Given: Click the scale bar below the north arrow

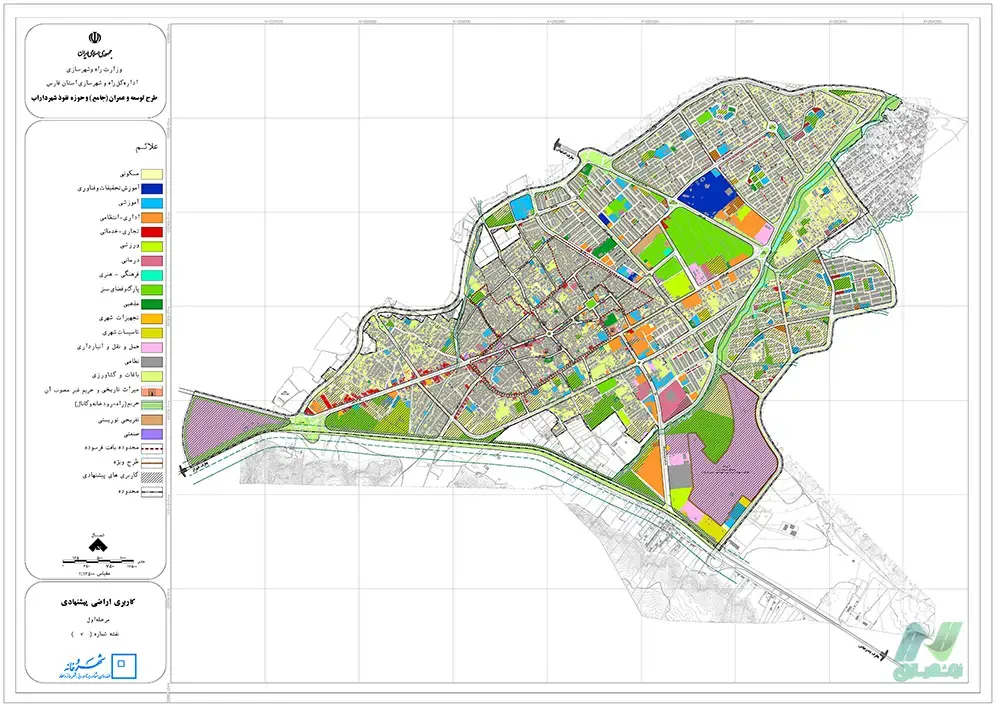Looking at the screenshot, I should coord(98,561).
